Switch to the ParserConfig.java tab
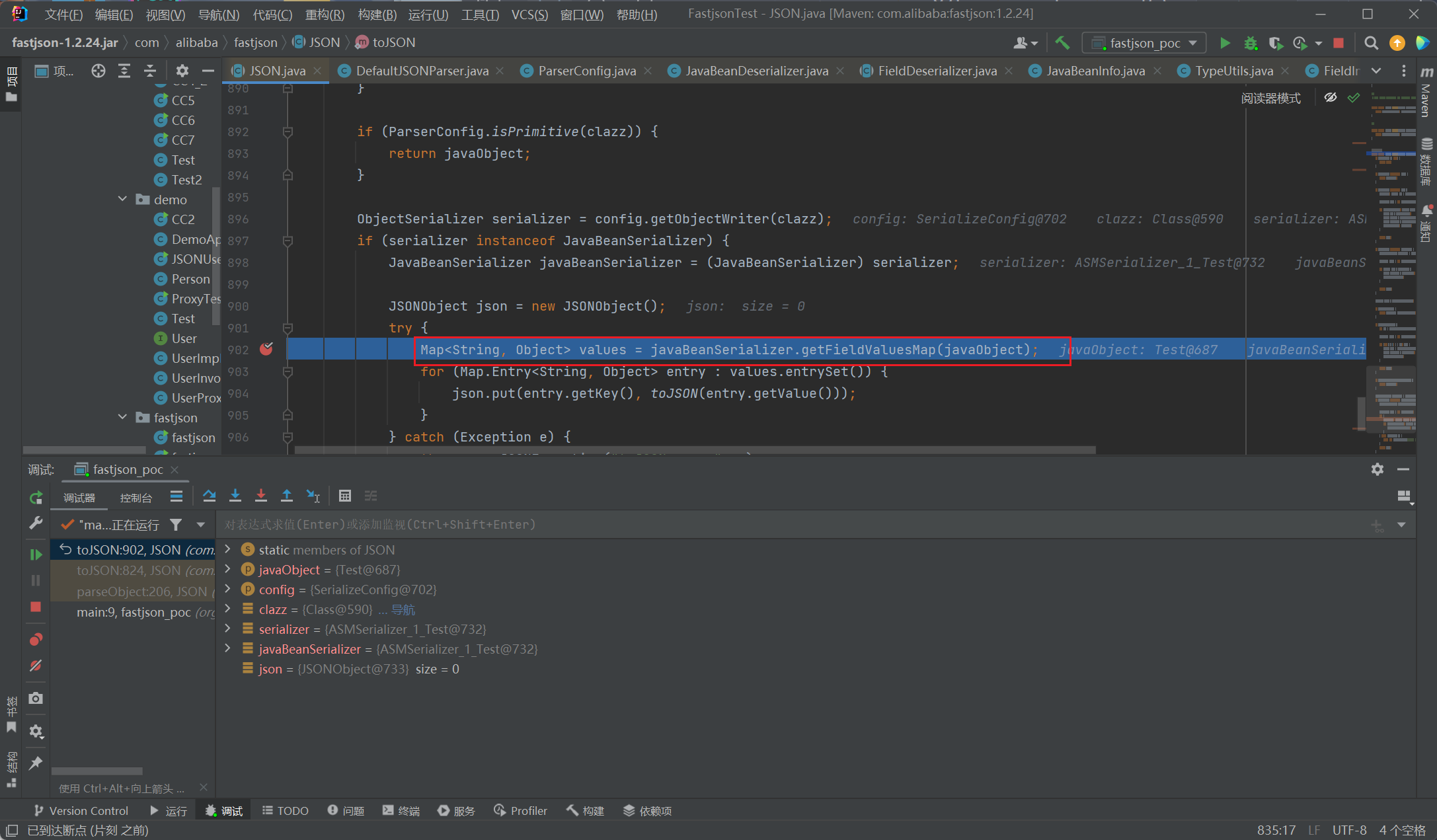1437x840 pixels. 586,71
